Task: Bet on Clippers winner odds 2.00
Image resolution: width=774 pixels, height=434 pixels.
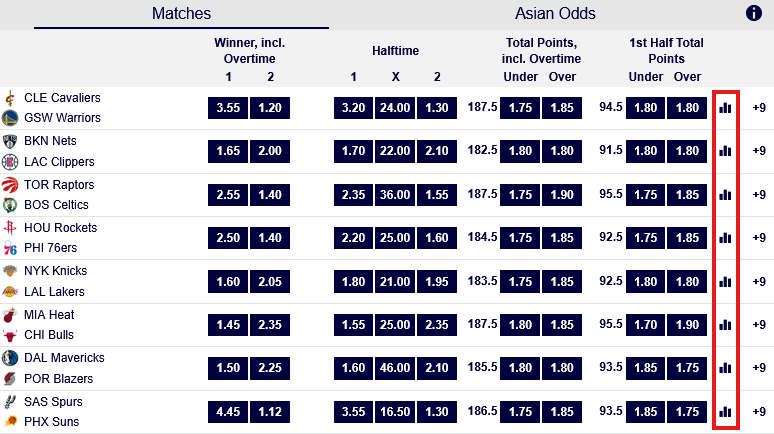Action: (x=269, y=151)
